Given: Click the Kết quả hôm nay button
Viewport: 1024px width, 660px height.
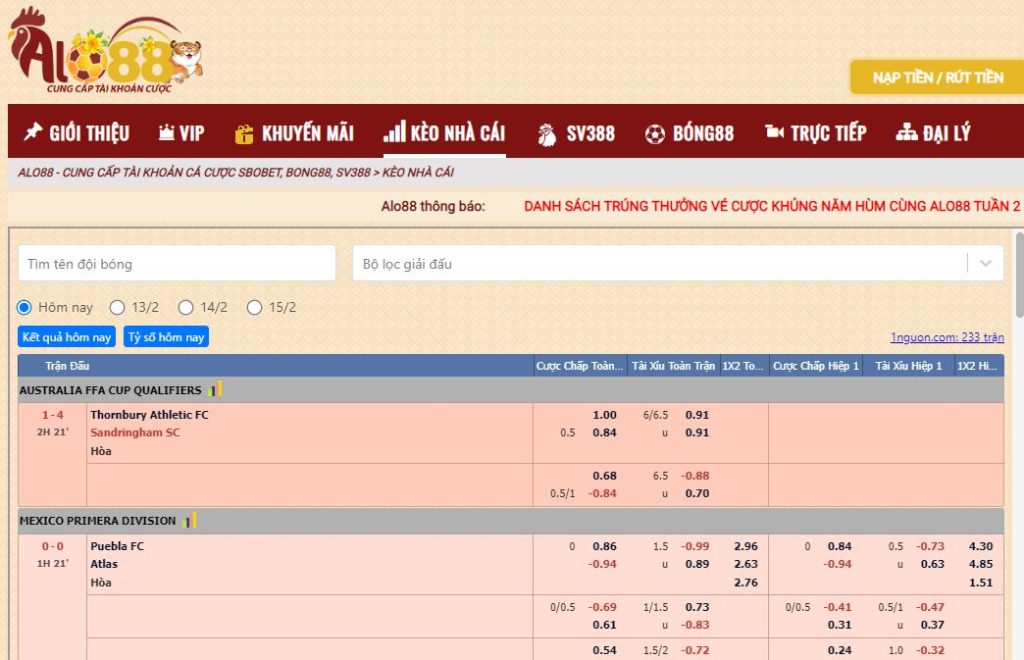Looking at the screenshot, I should [67, 337].
